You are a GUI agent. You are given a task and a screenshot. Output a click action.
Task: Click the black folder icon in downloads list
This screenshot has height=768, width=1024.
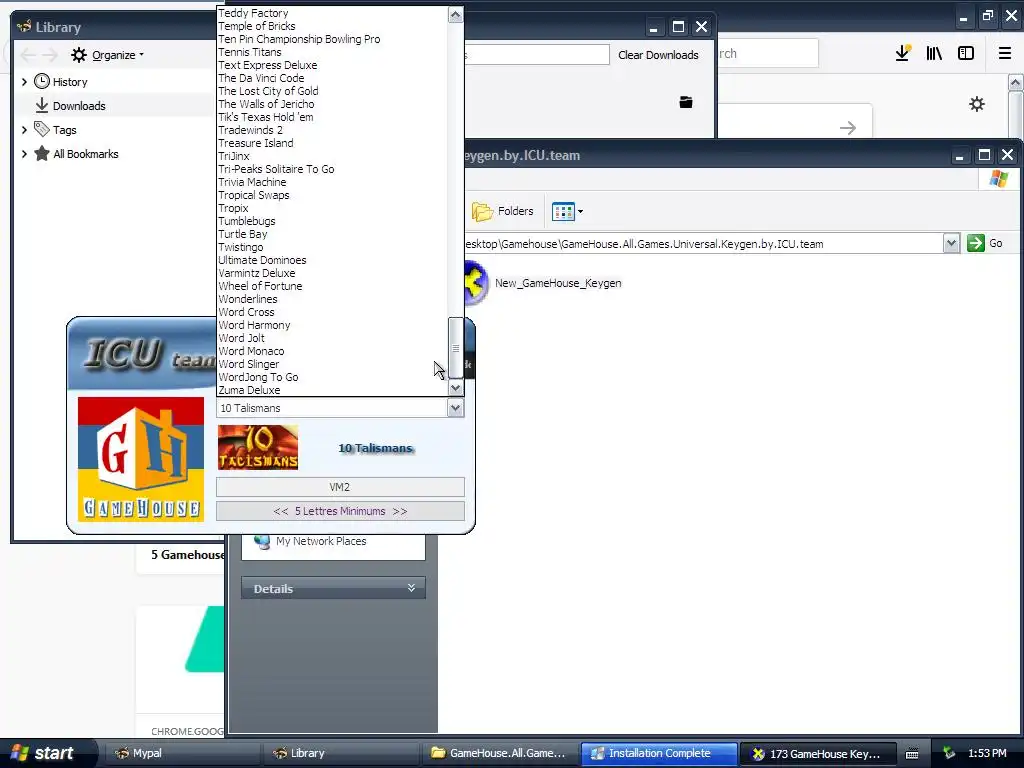(x=686, y=102)
